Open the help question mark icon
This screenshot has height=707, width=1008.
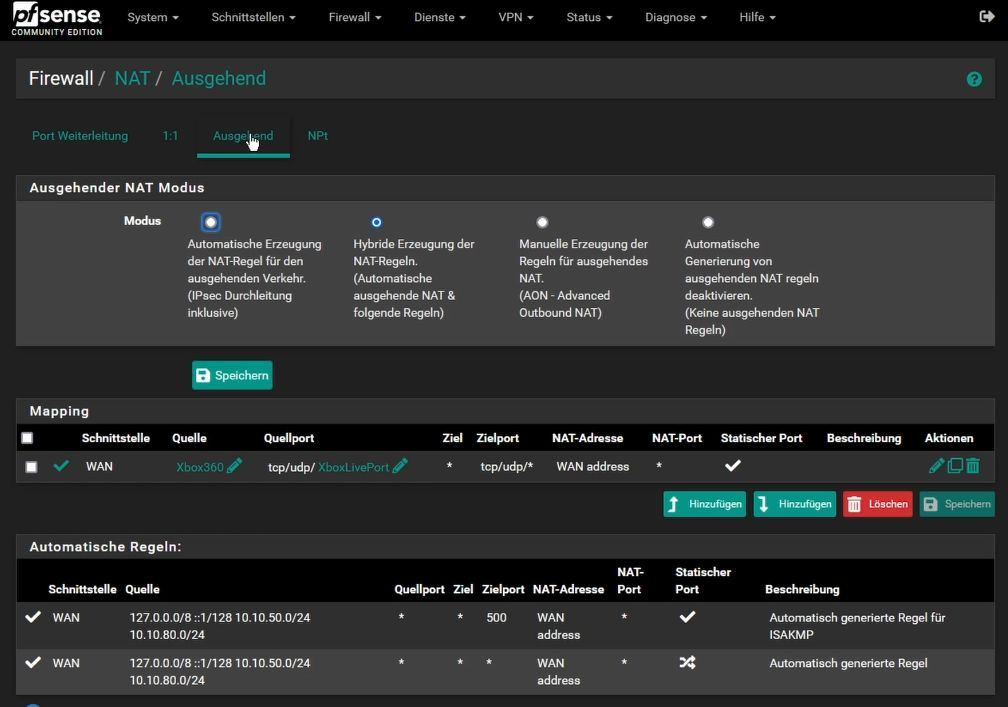[x=974, y=79]
